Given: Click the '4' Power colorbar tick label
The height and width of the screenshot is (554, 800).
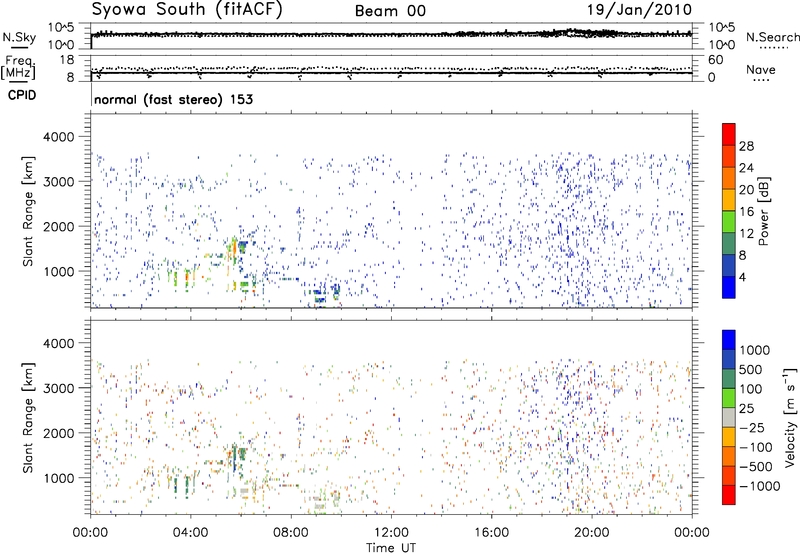Looking at the screenshot, I should [742, 278].
